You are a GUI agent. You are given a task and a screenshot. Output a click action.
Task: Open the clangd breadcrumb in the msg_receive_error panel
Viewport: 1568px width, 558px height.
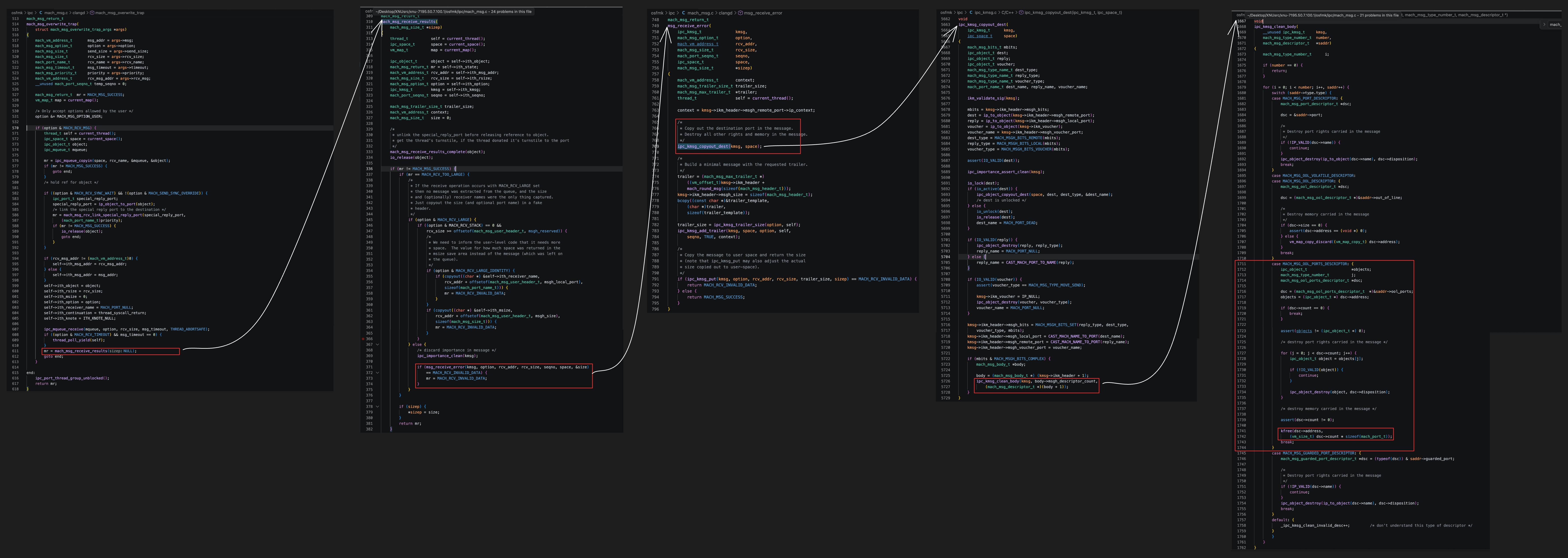pos(726,13)
